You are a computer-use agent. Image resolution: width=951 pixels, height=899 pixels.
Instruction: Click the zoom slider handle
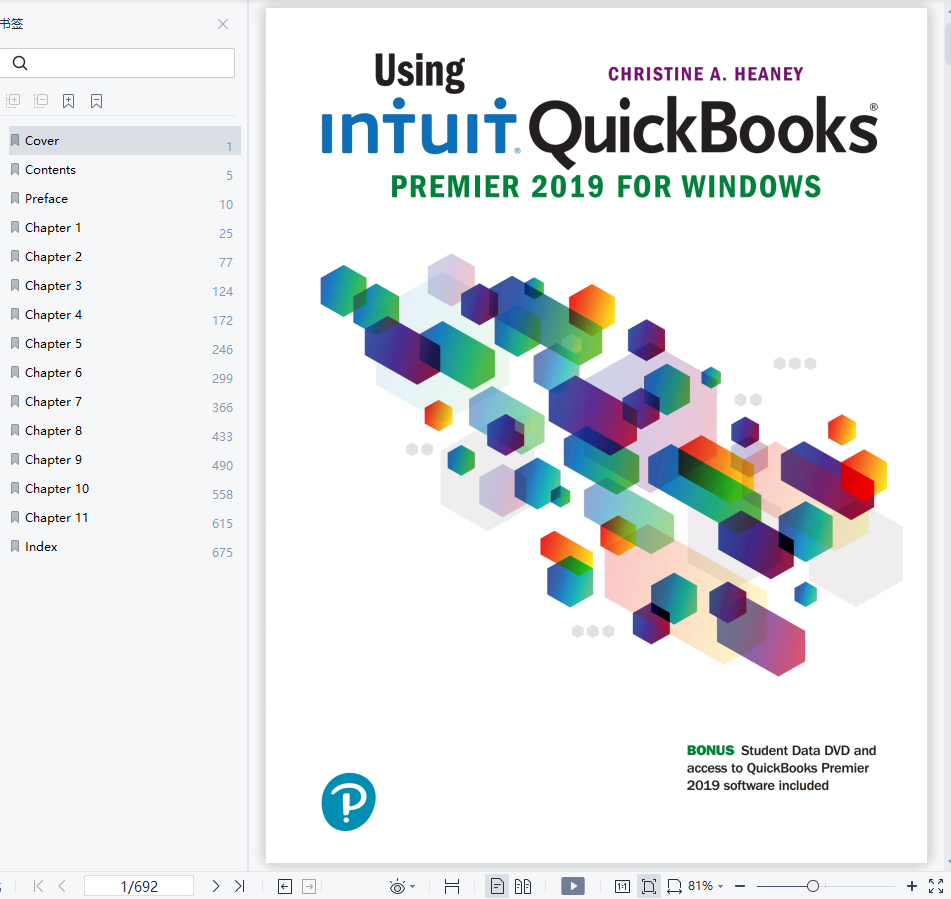pos(813,886)
